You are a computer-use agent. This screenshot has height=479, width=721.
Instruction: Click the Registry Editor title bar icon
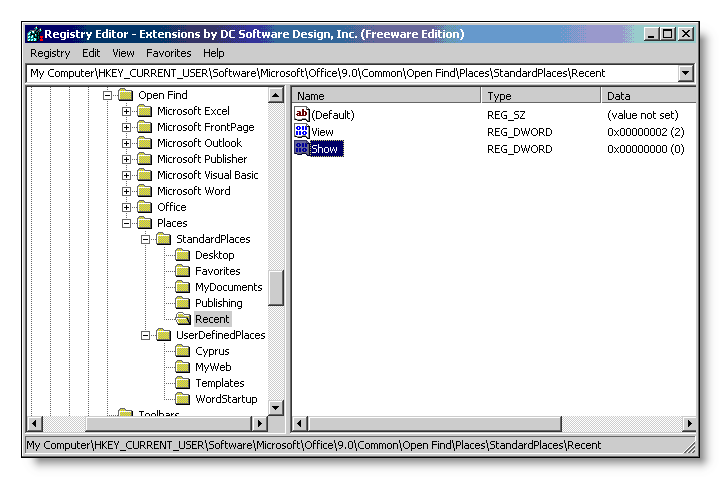34,34
